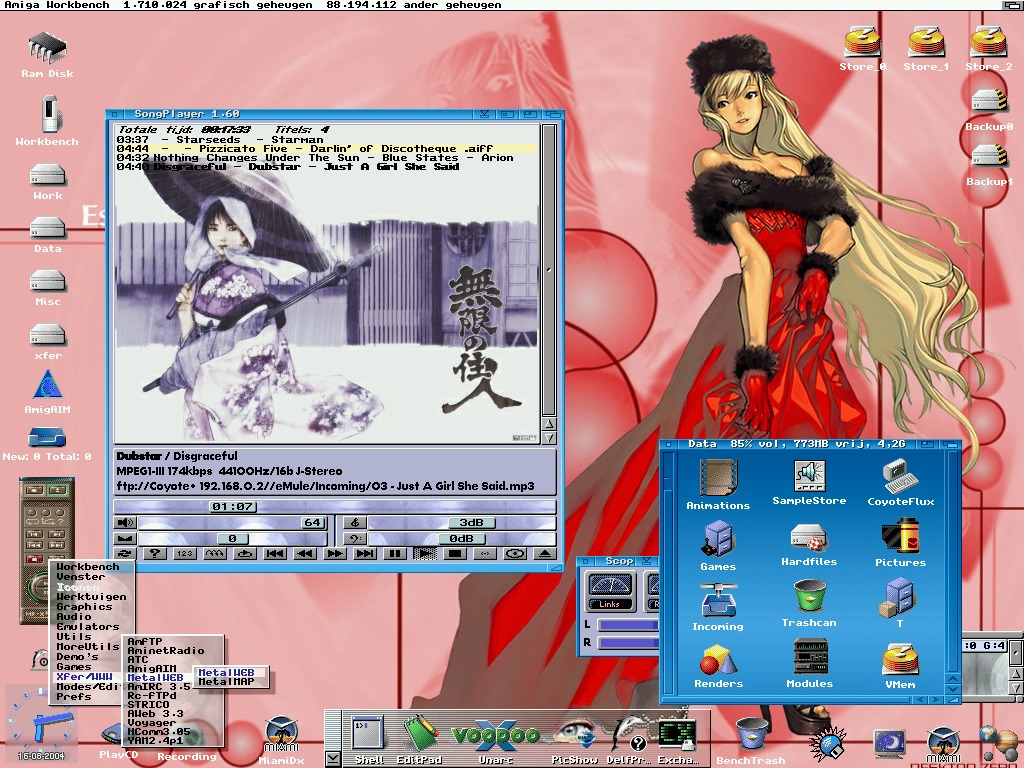This screenshot has width=1024, height=768.
Task: Click the Scop window dropdown arrow
Action: point(646,561)
